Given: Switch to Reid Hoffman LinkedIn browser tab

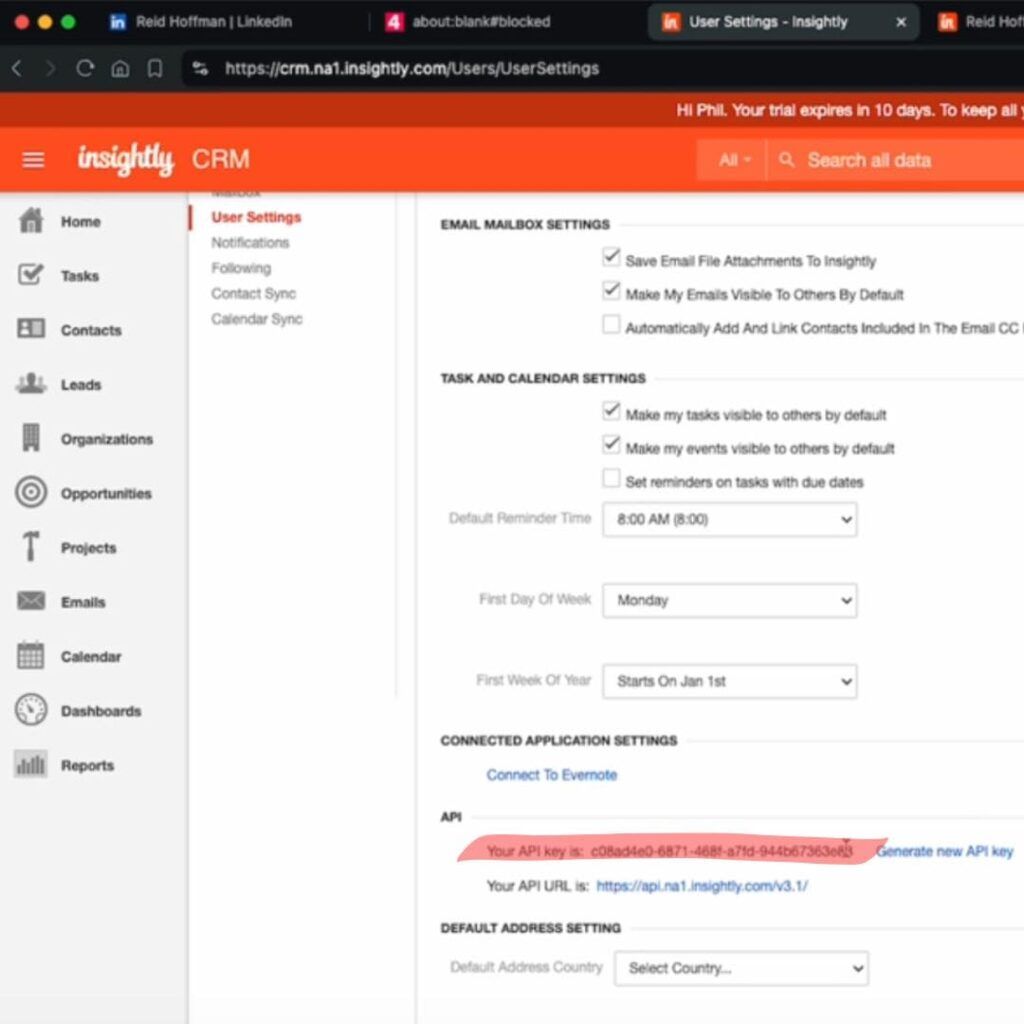Looking at the screenshot, I should (x=212, y=22).
